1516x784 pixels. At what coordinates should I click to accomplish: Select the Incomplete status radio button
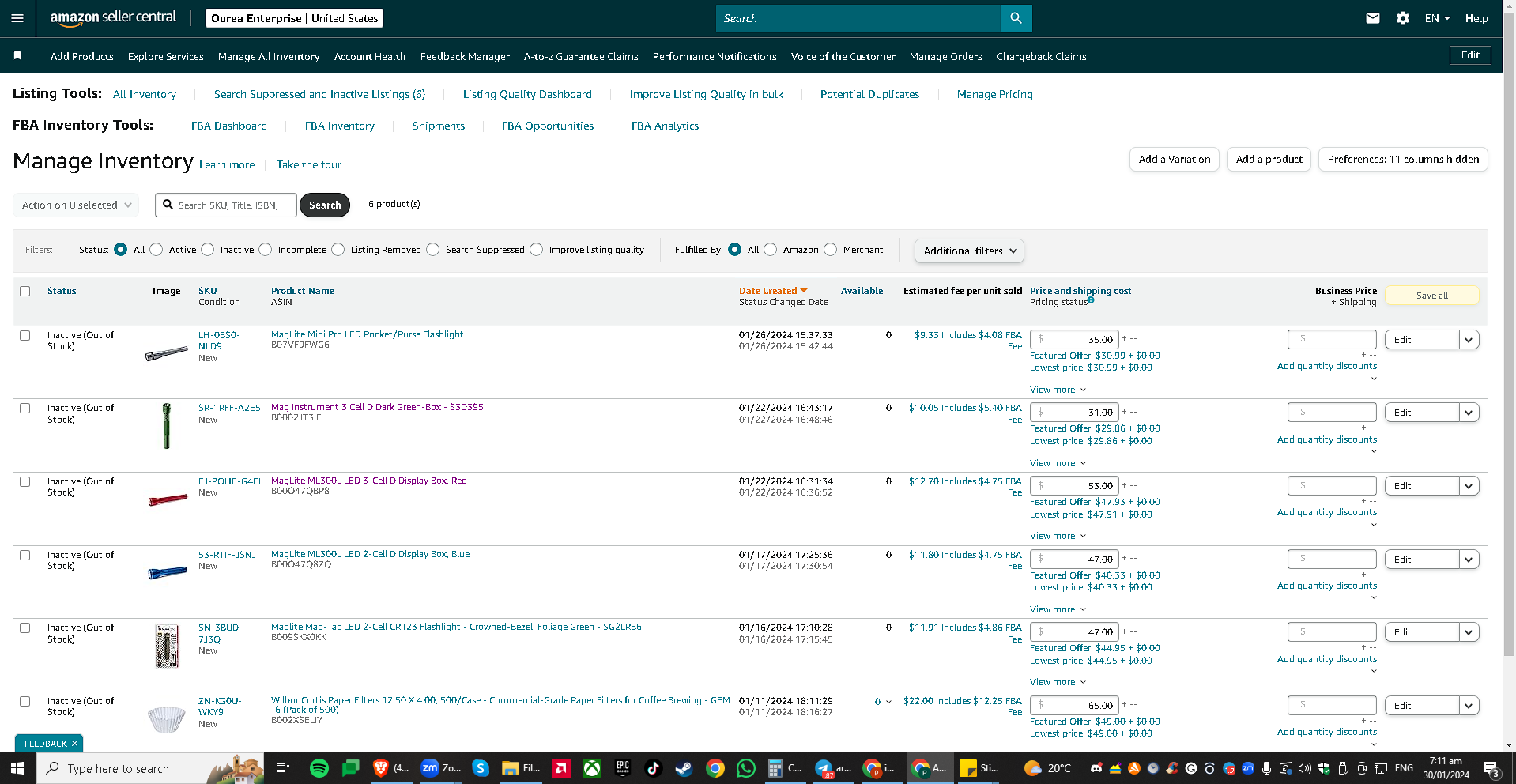266,249
